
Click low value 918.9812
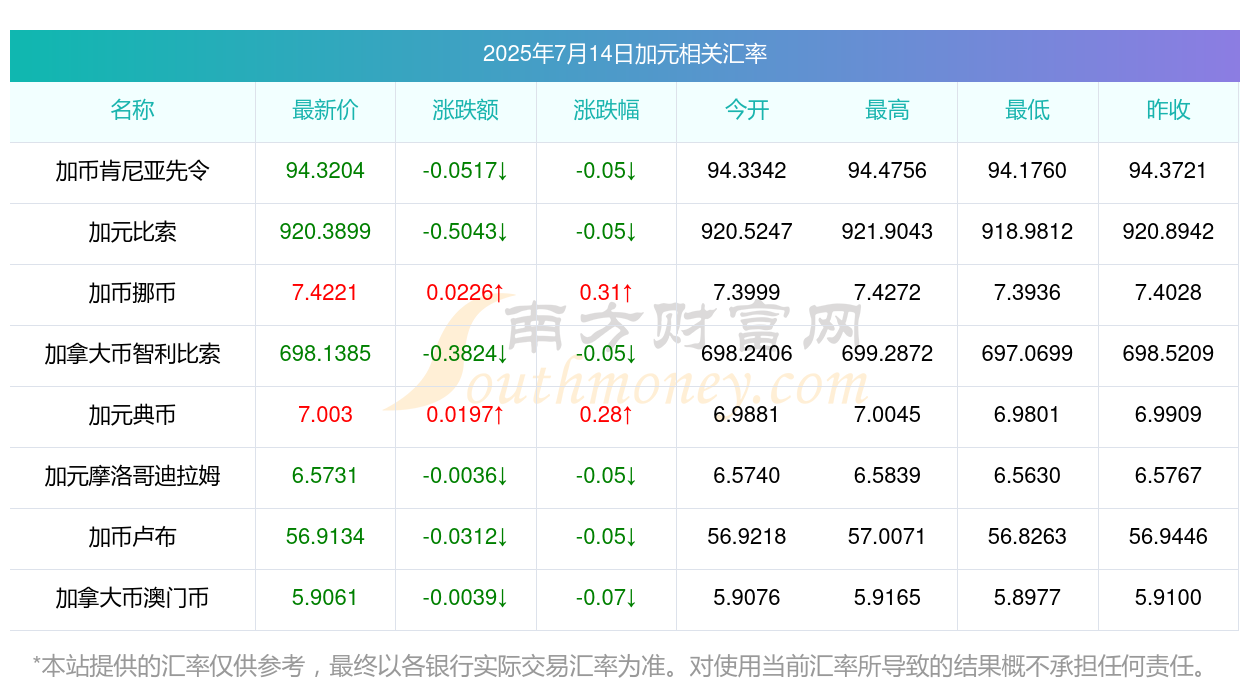(x=1028, y=232)
